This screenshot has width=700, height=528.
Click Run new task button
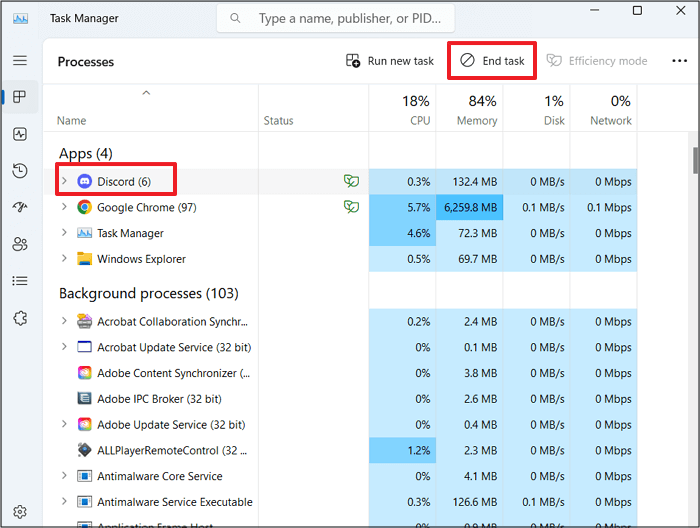(390, 61)
